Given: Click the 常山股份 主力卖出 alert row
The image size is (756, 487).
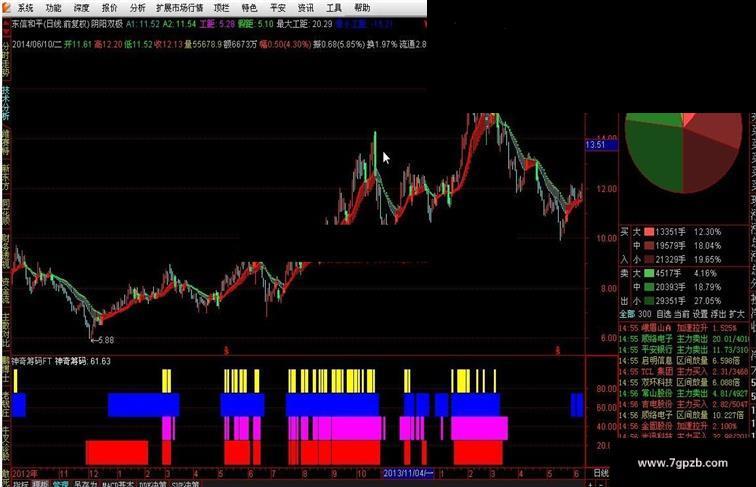Looking at the screenshot, I should coord(684,393).
